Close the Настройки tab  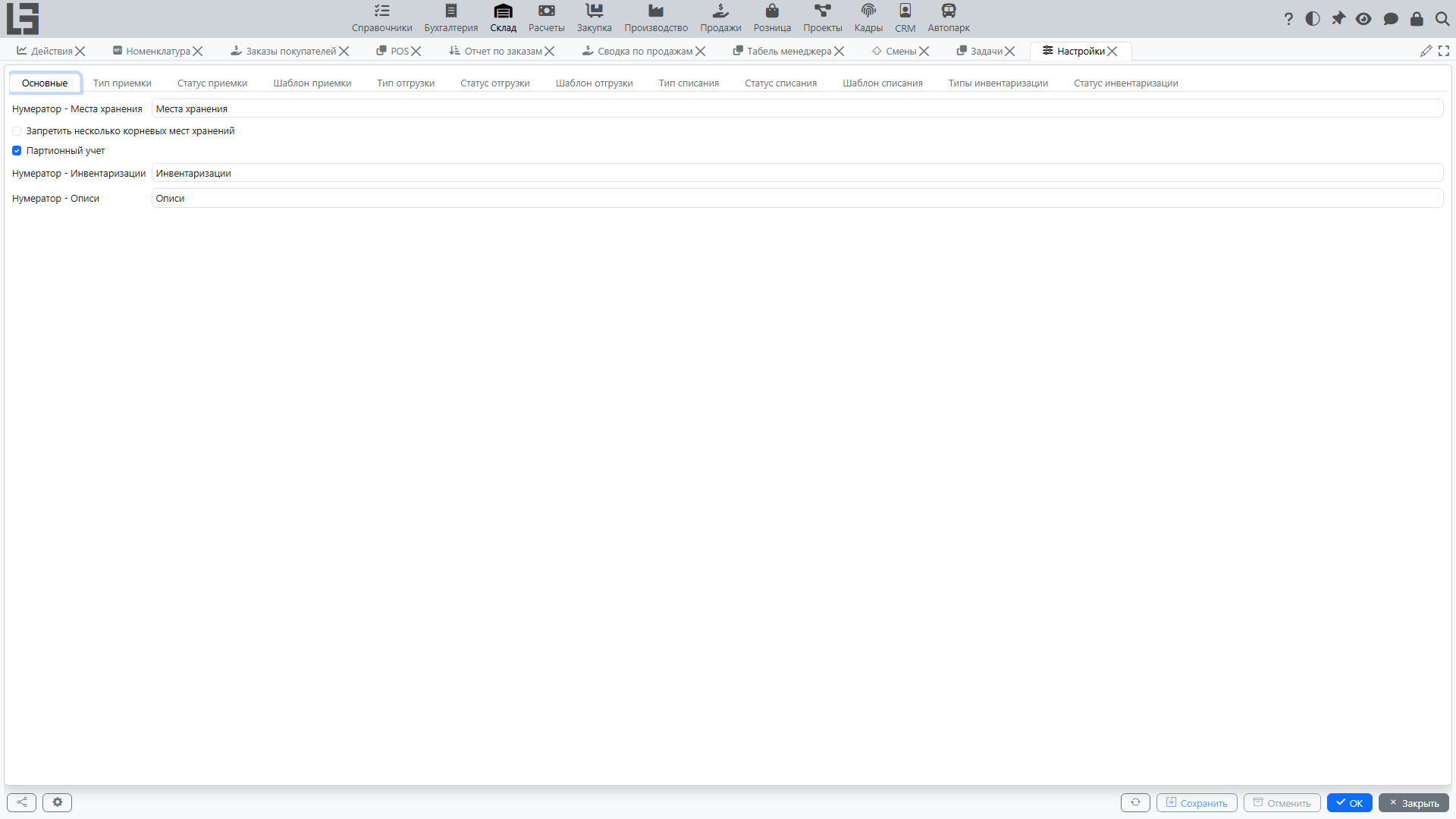tap(1112, 51)
